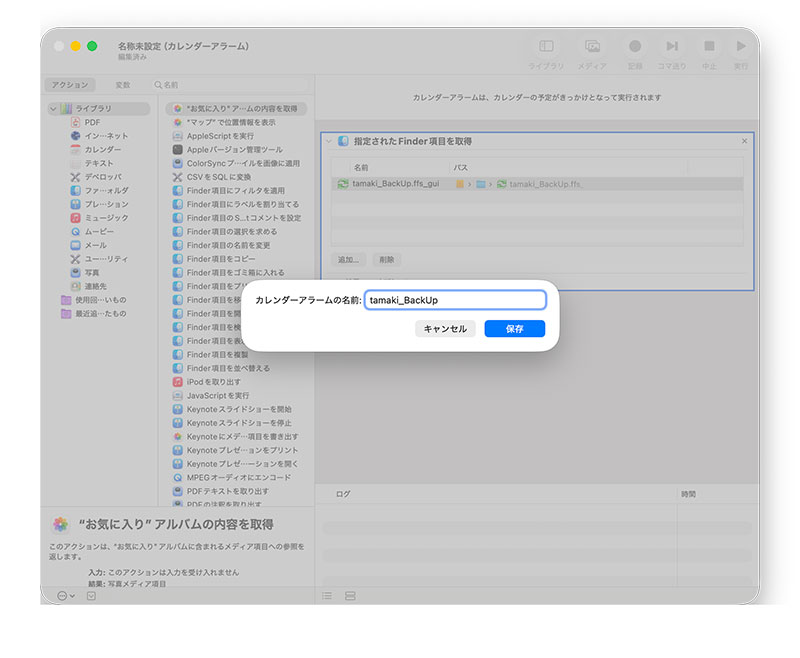Collapse the ライブラリ tree disclosure arrow
This screenshot has height=658, width=800.
point(53,108)
